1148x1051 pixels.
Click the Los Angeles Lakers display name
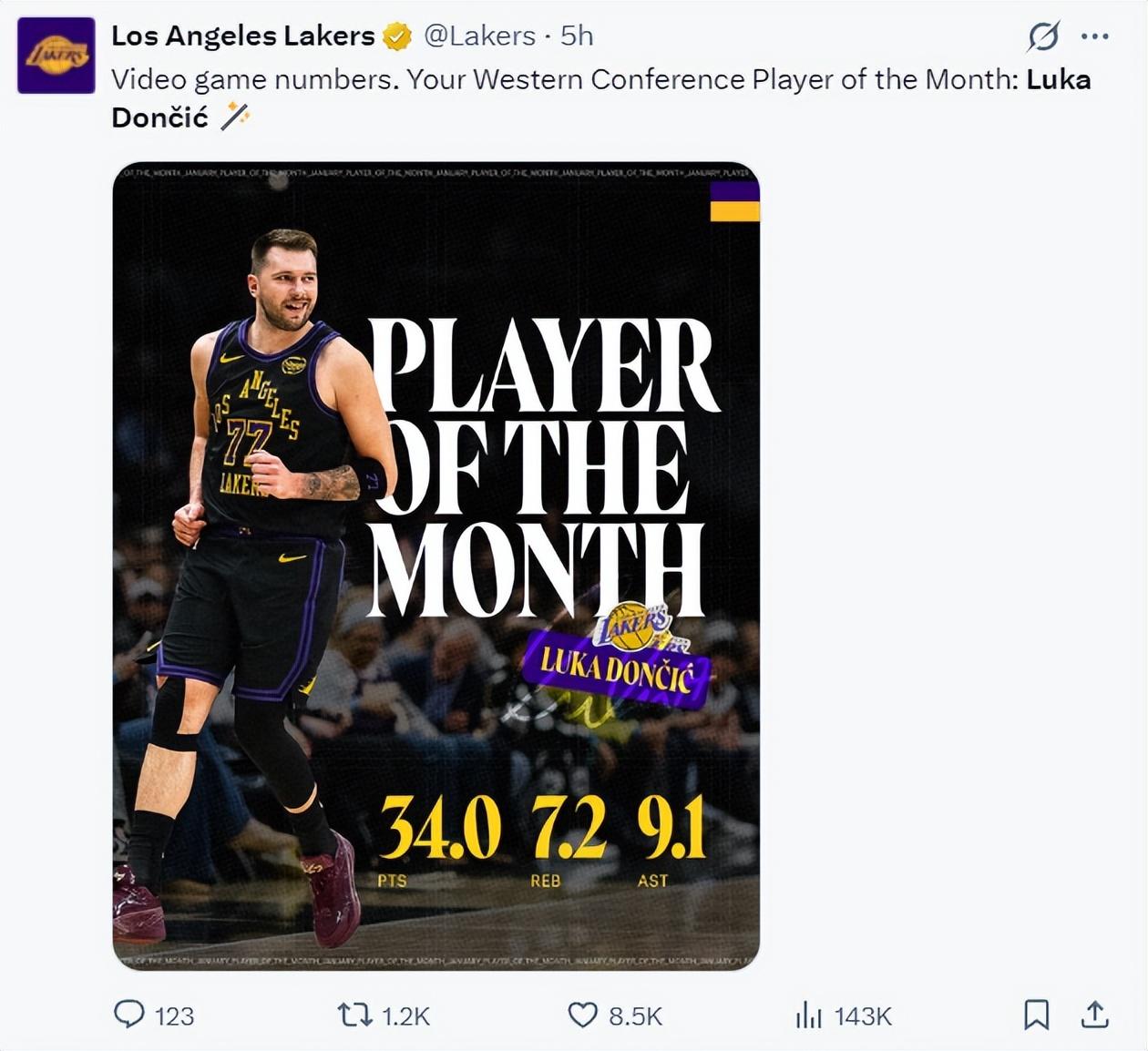pyautogui.click(x=242, y=36)
